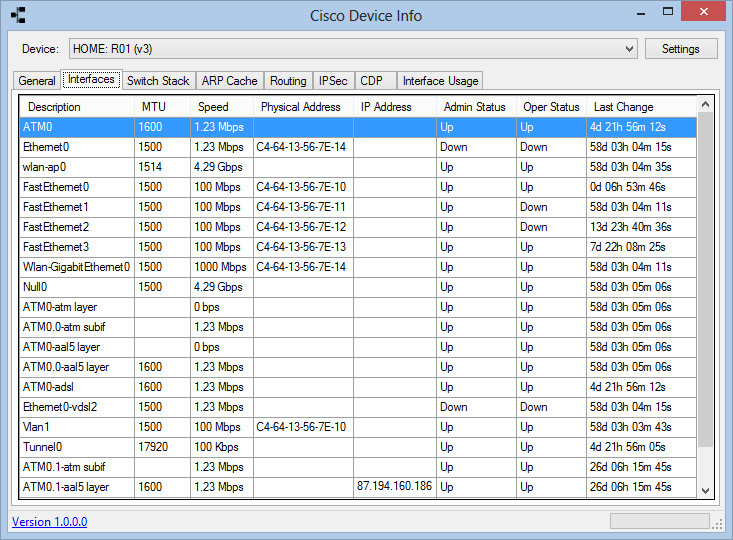Click MAC address C4-64-13-56-7E-13
The image size is (733, 540).
301,247
